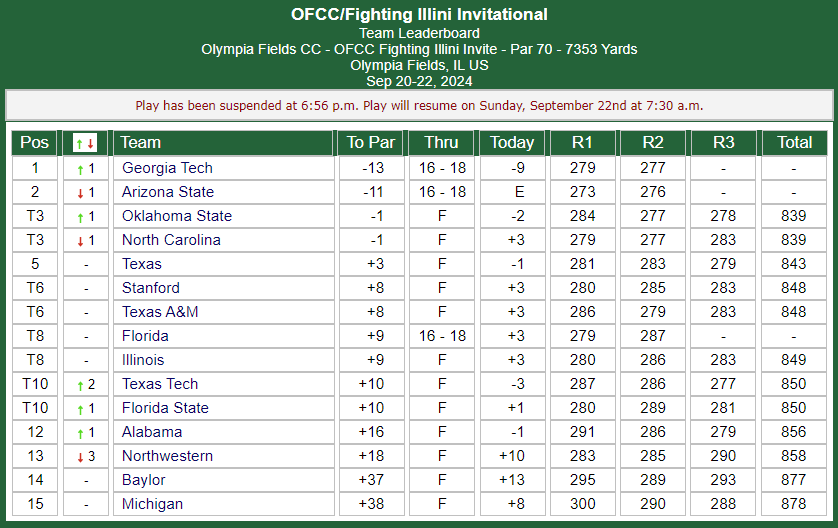Select the Stanford team link
The width and height of the screenshot is (838, 528).
(x=151, y=288)
